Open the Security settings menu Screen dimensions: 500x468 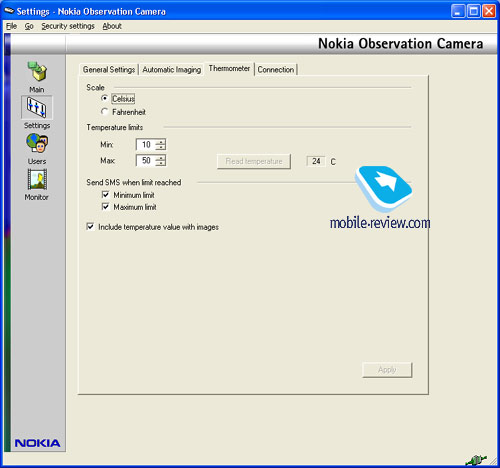[68, 26]
